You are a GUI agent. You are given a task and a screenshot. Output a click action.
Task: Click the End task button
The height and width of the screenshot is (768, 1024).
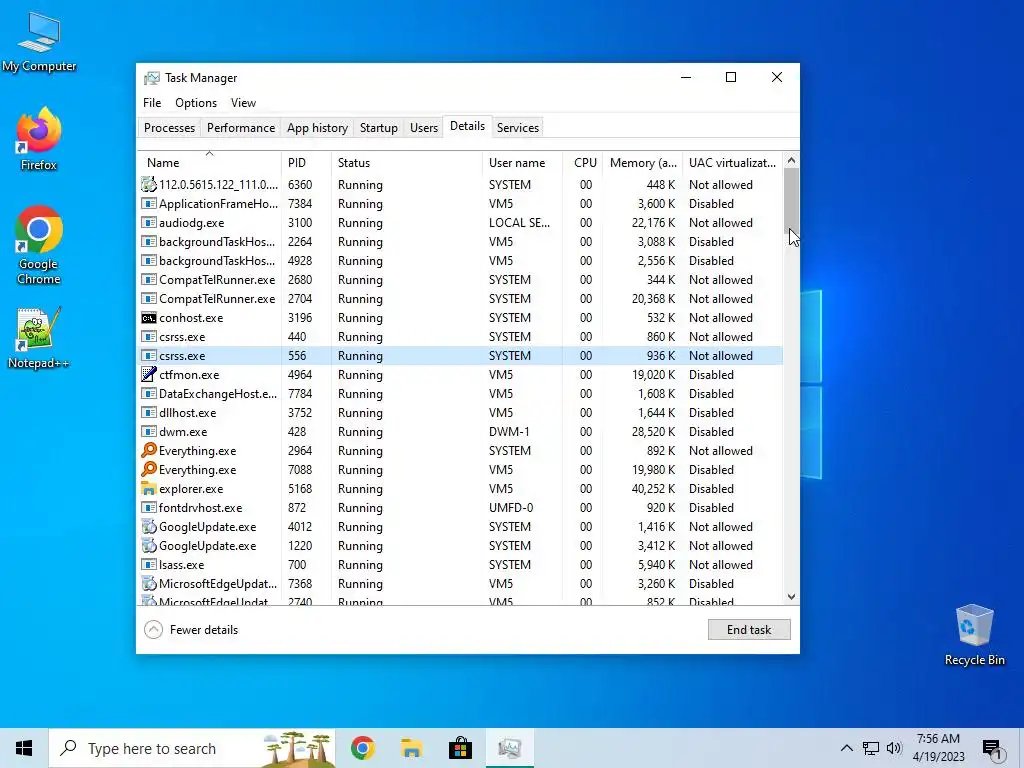pyautogui.click(x=749, y=630)
